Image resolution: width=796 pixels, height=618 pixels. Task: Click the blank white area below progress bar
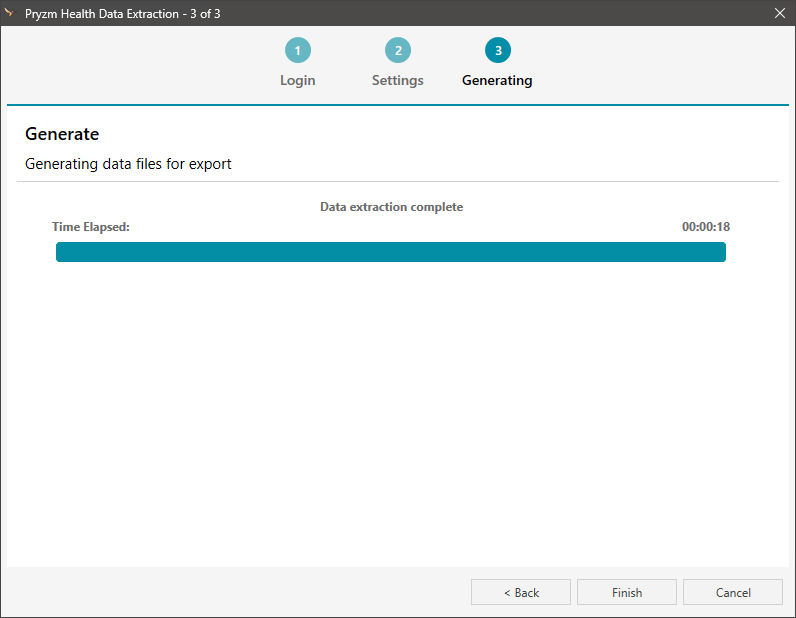pyautogui.click(x=398, y=420)
